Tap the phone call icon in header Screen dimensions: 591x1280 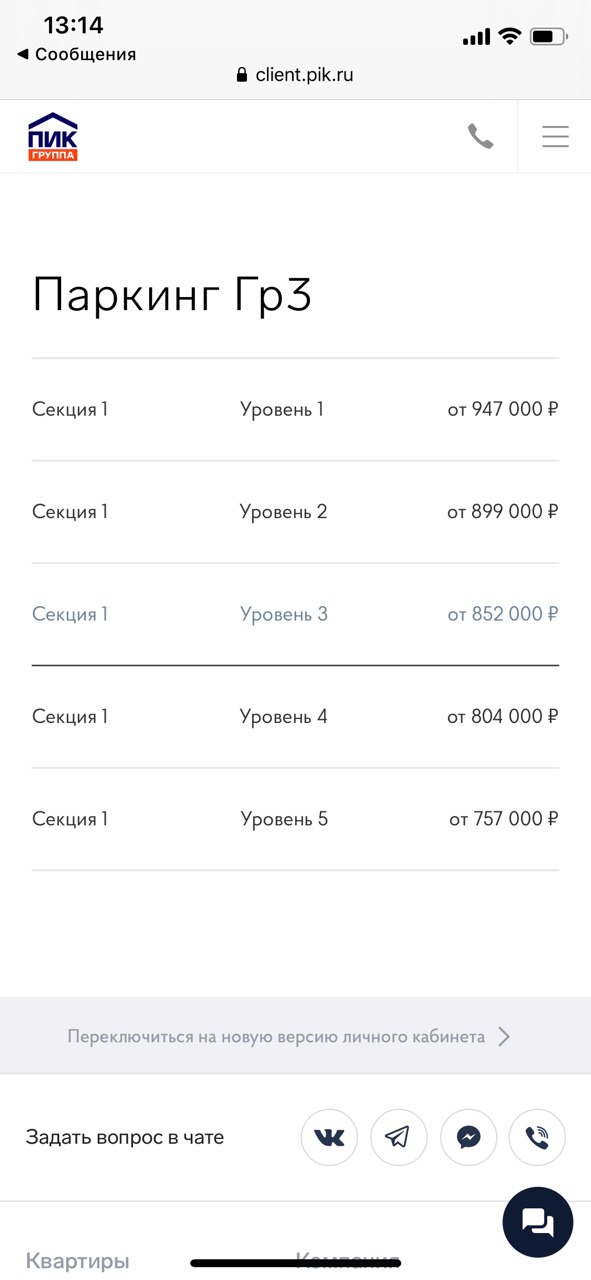coord(481,137)
